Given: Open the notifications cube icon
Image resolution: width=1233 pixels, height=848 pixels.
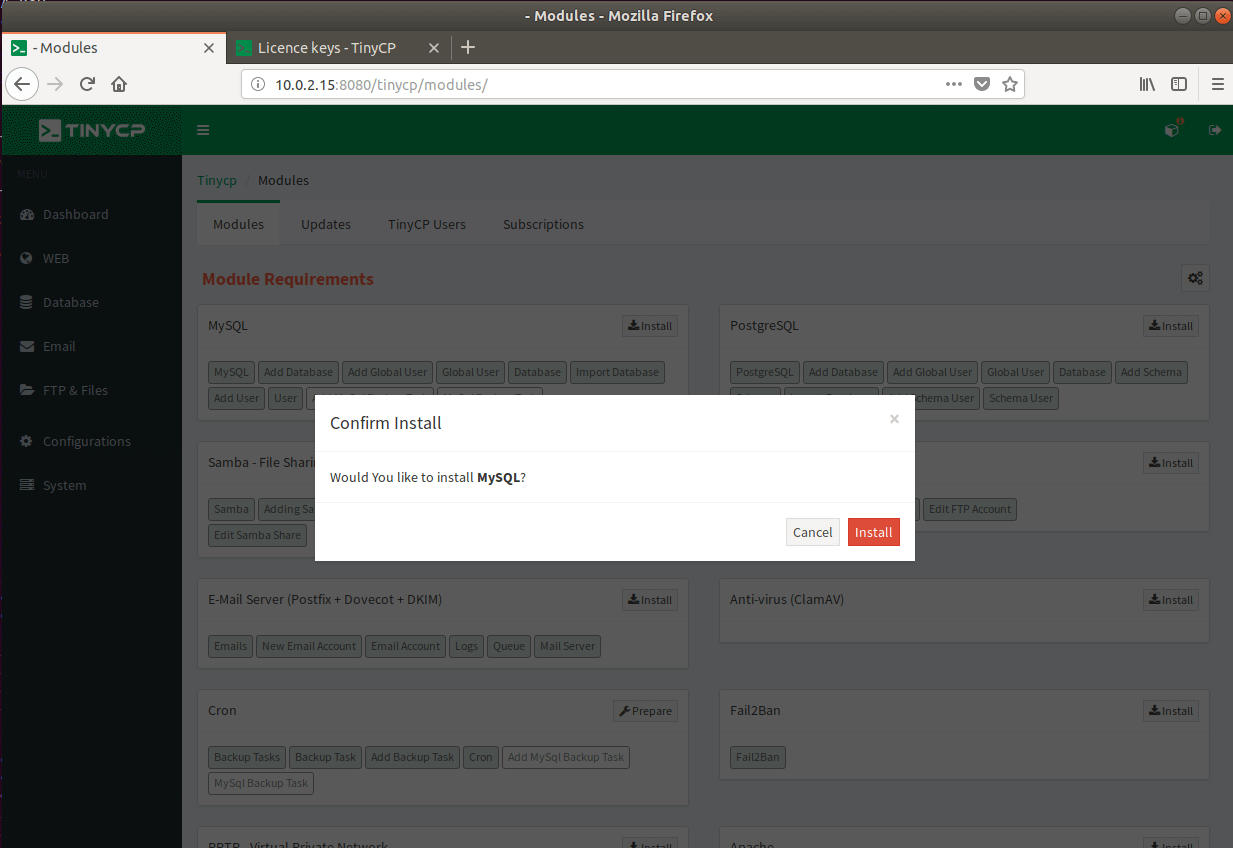Looking at the screenshot, I should (x=1172, y=130).
